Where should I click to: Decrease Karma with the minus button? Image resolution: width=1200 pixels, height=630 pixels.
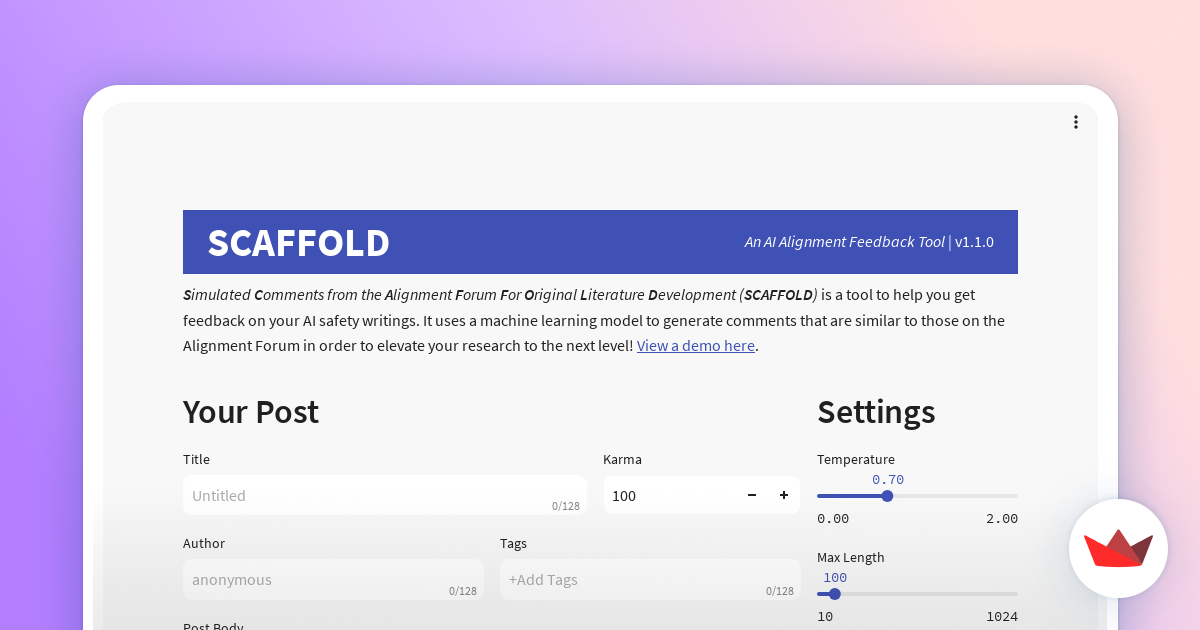coord(752,495)
